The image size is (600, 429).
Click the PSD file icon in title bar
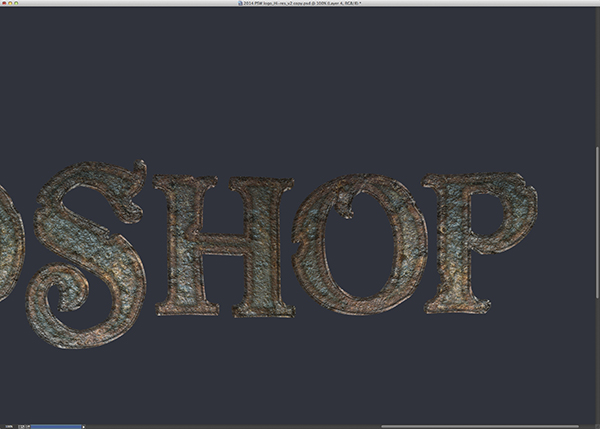click(240, 3)
